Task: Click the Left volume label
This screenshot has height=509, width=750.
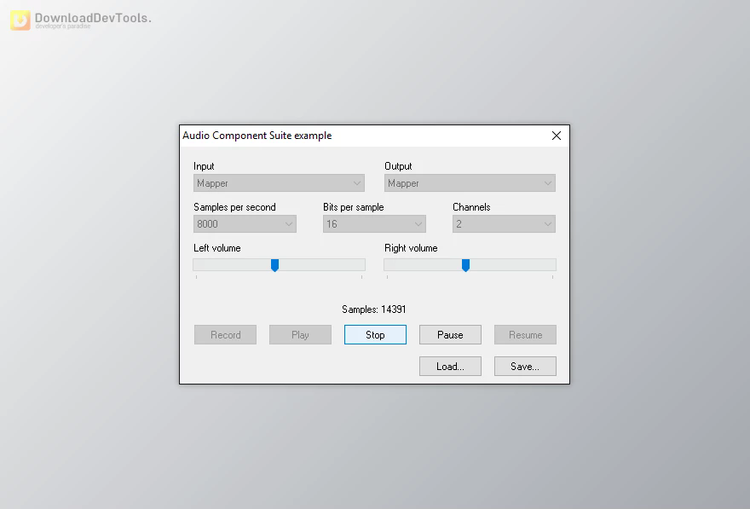Action: click(x=217, y=248)
